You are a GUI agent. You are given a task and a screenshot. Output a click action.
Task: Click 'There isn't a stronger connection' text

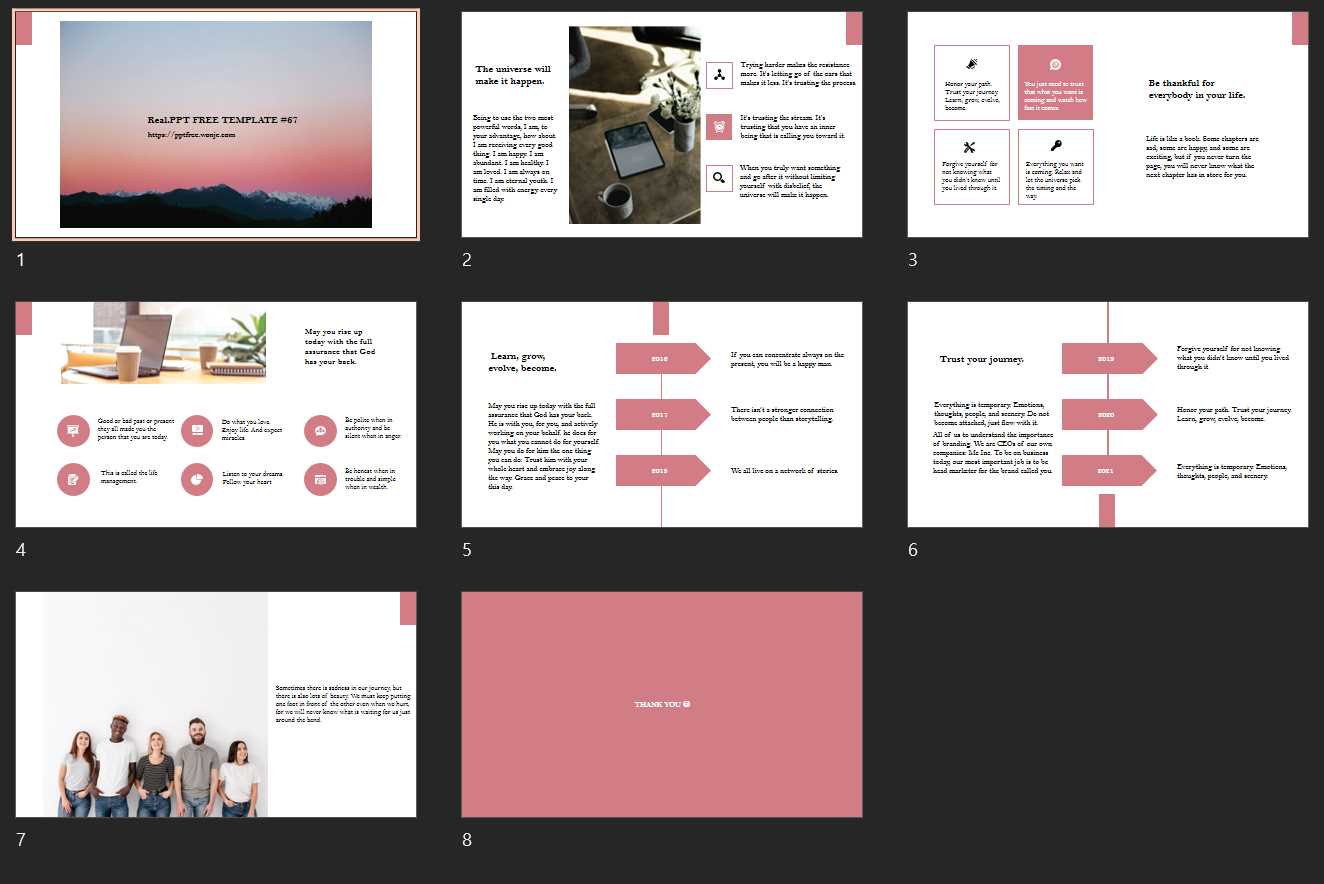click(x=782, y=414)
